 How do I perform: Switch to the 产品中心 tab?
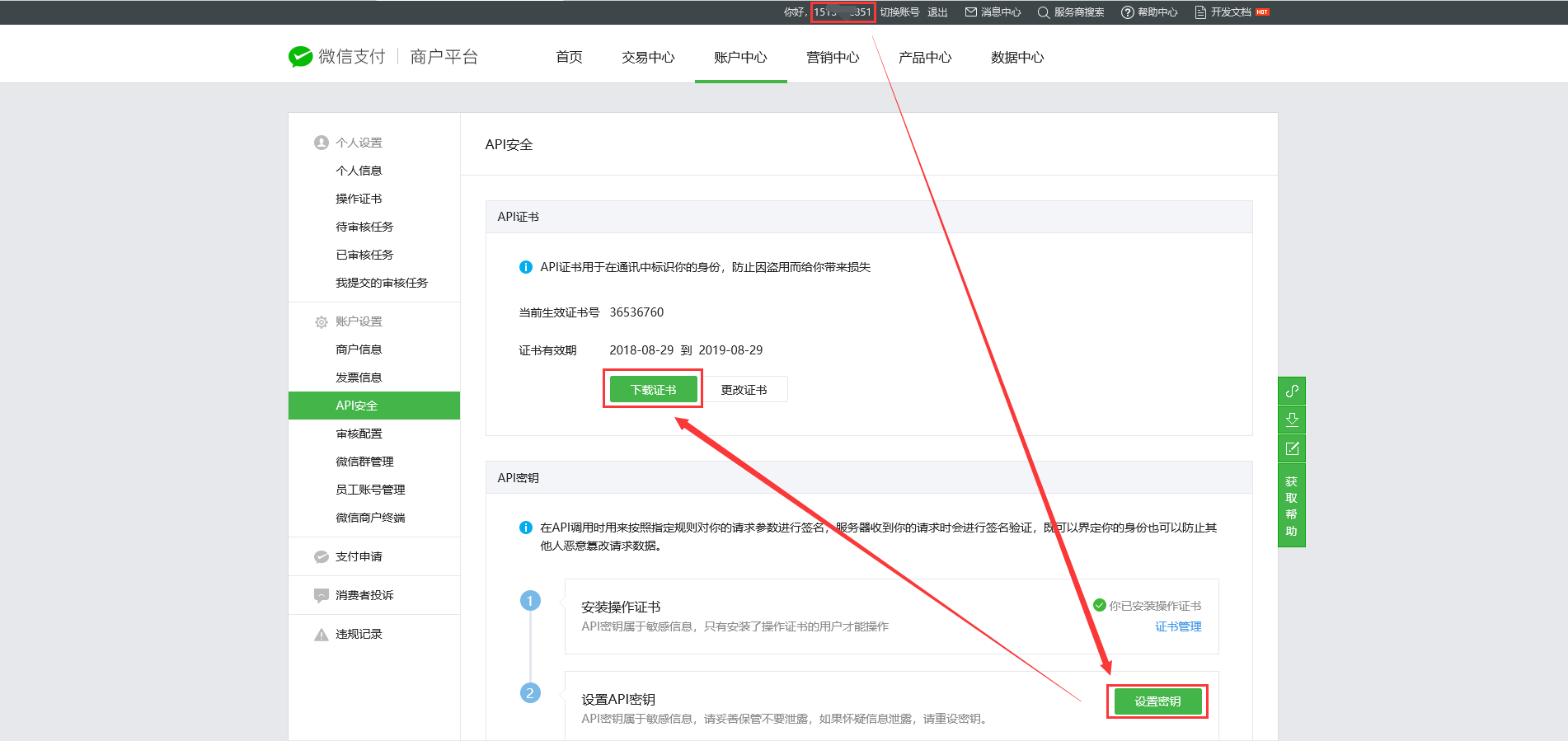(x=925, y=57)
